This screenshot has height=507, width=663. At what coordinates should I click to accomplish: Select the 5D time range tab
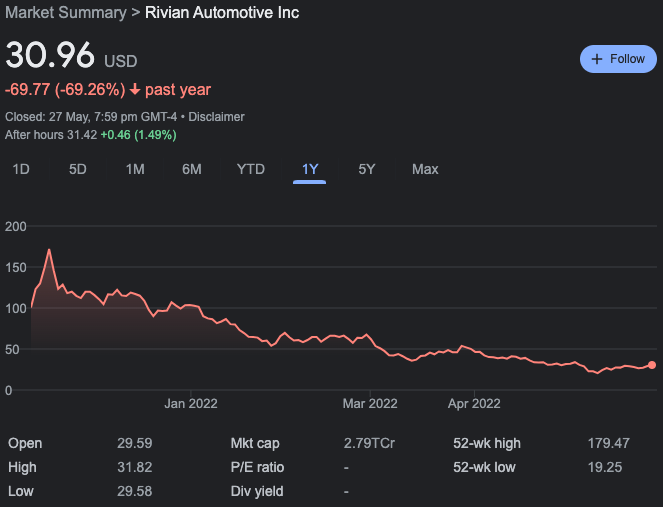pos(78,169)
